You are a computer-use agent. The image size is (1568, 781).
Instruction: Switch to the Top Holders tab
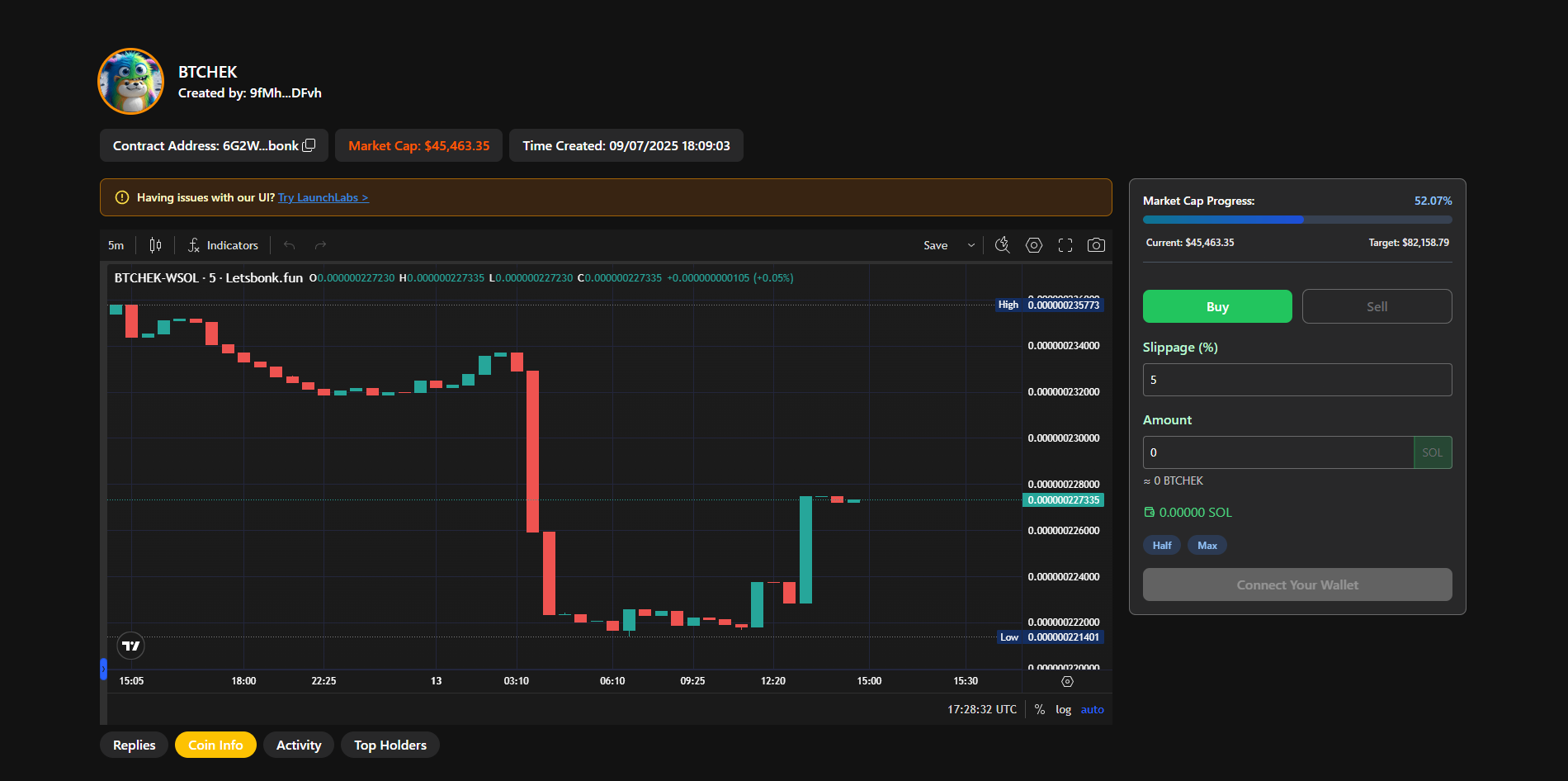[x=390, y=745]
